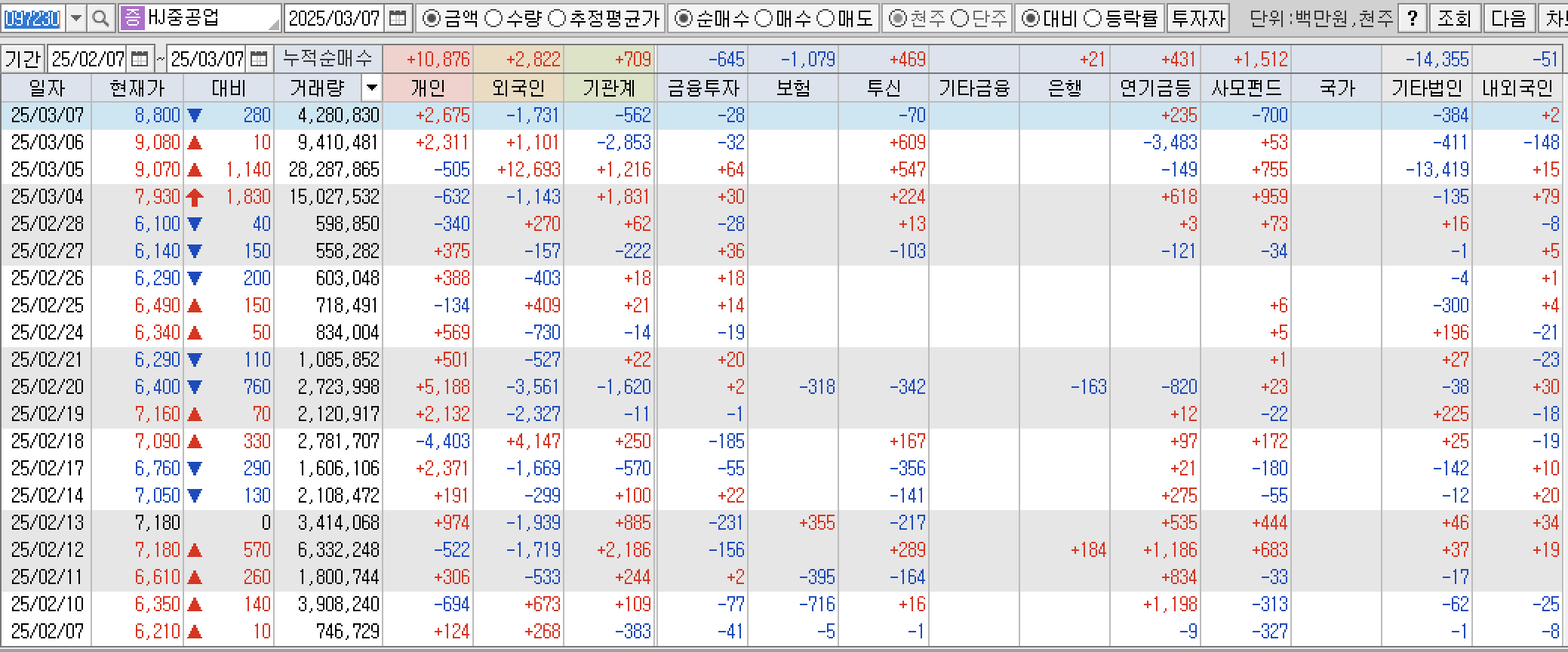
Task: Open the stock code dropdown arrow
Action: [x=75, y=18]
